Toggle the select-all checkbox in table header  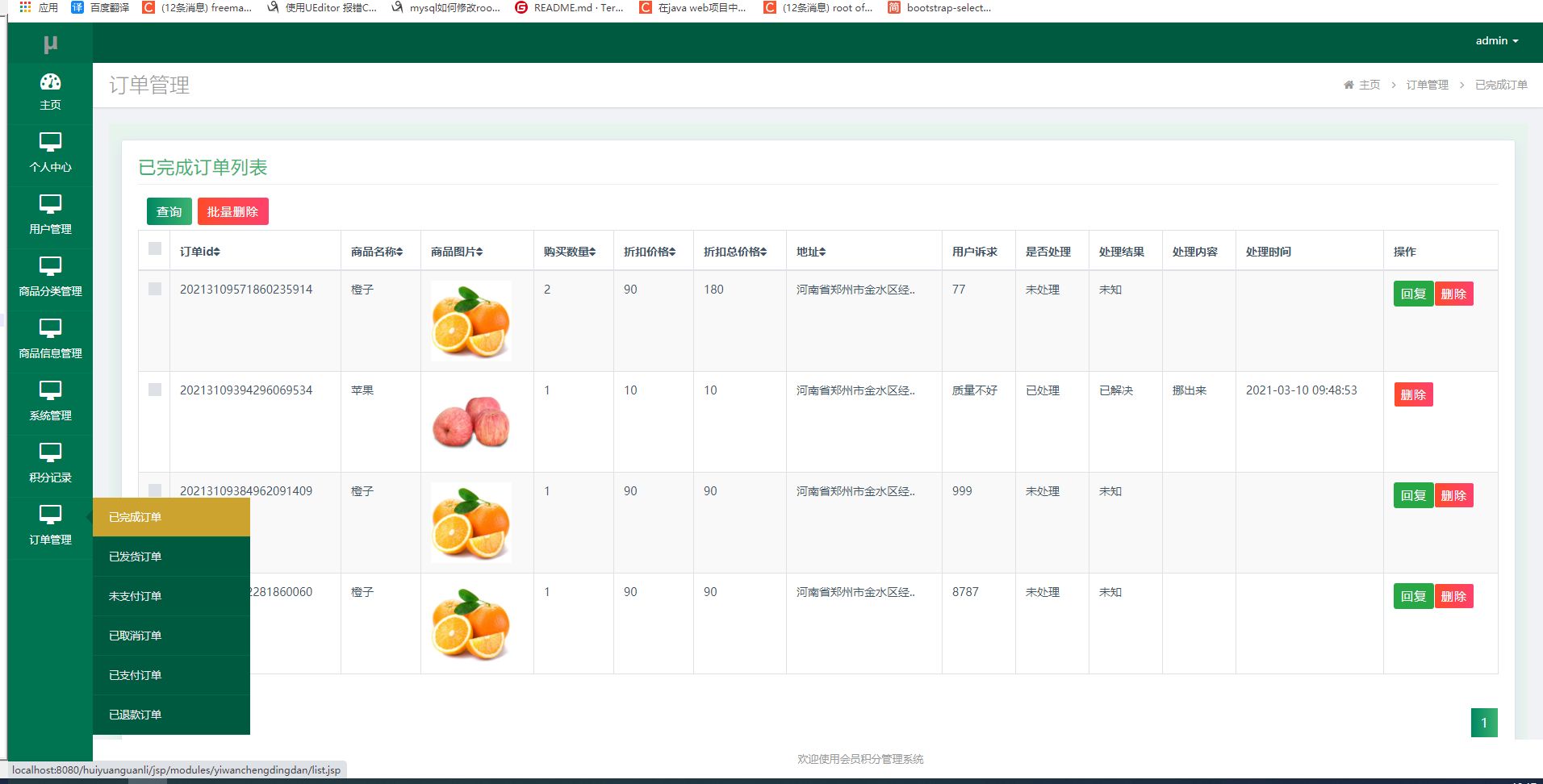pos(155,248)
